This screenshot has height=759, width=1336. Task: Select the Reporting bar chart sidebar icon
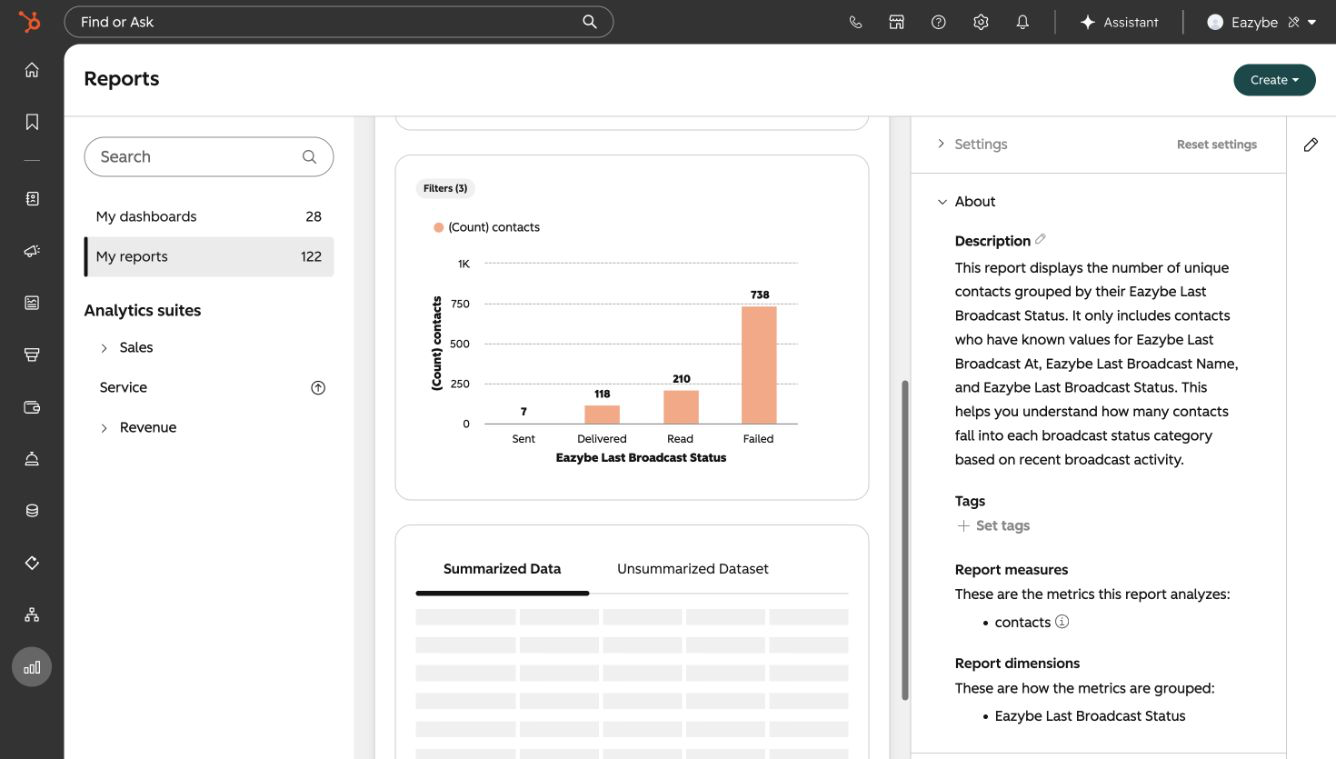click(32, 667)
